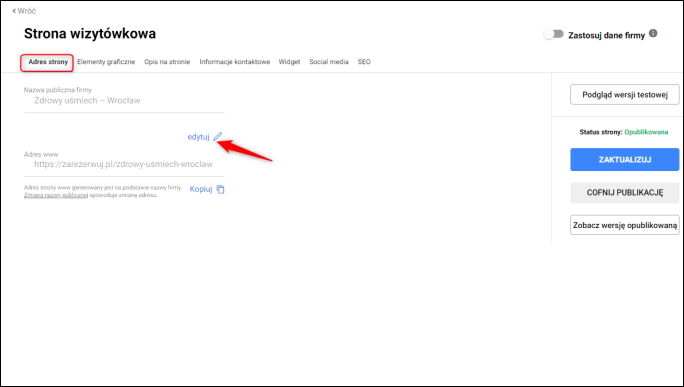Toggle the Zastosuj dane firmy switch

coord(554,34)
